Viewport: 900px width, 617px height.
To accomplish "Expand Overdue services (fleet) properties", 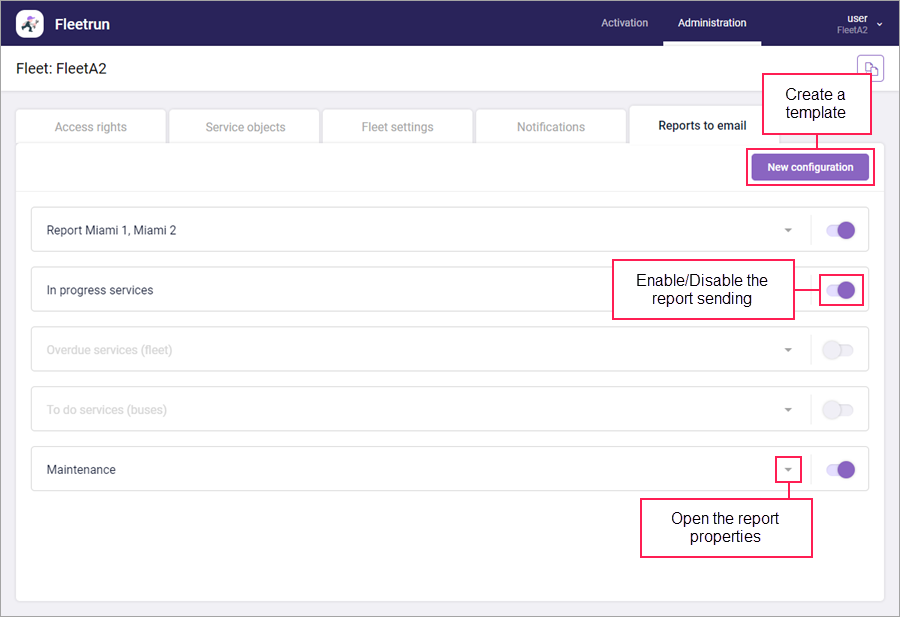I will click(x=788, y=350).
